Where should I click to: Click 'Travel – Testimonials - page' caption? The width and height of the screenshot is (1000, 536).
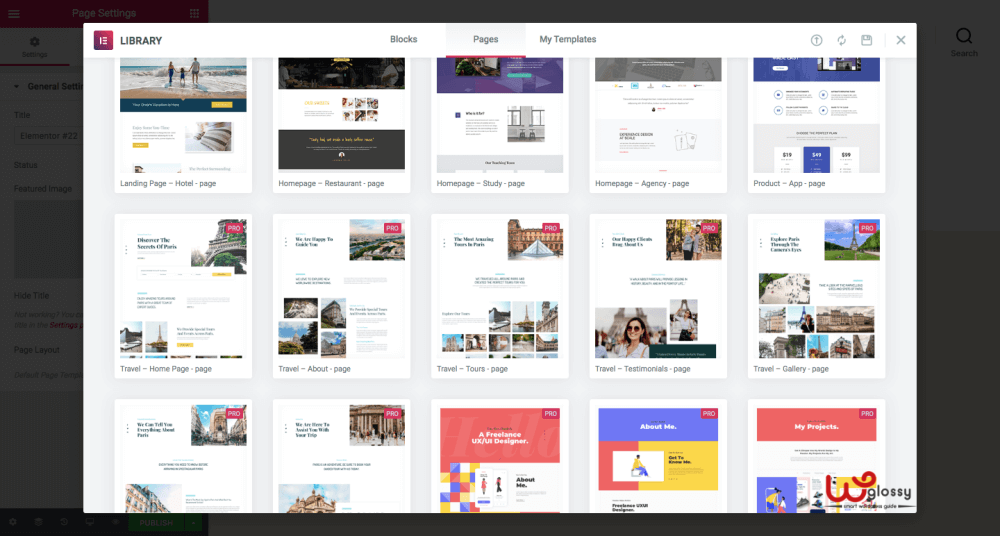point(643,369)
